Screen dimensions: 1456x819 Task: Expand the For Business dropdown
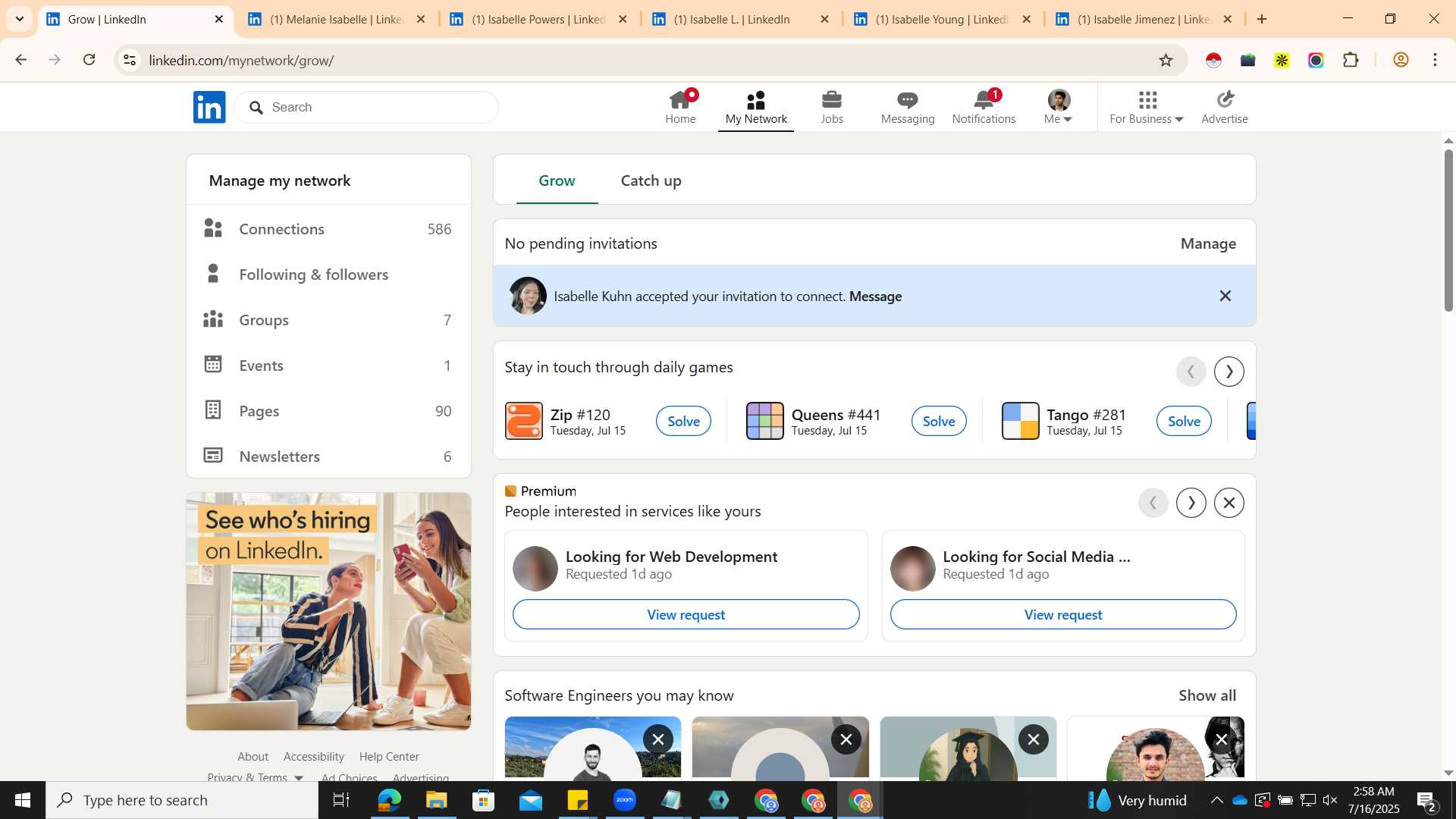(1146, 107)
